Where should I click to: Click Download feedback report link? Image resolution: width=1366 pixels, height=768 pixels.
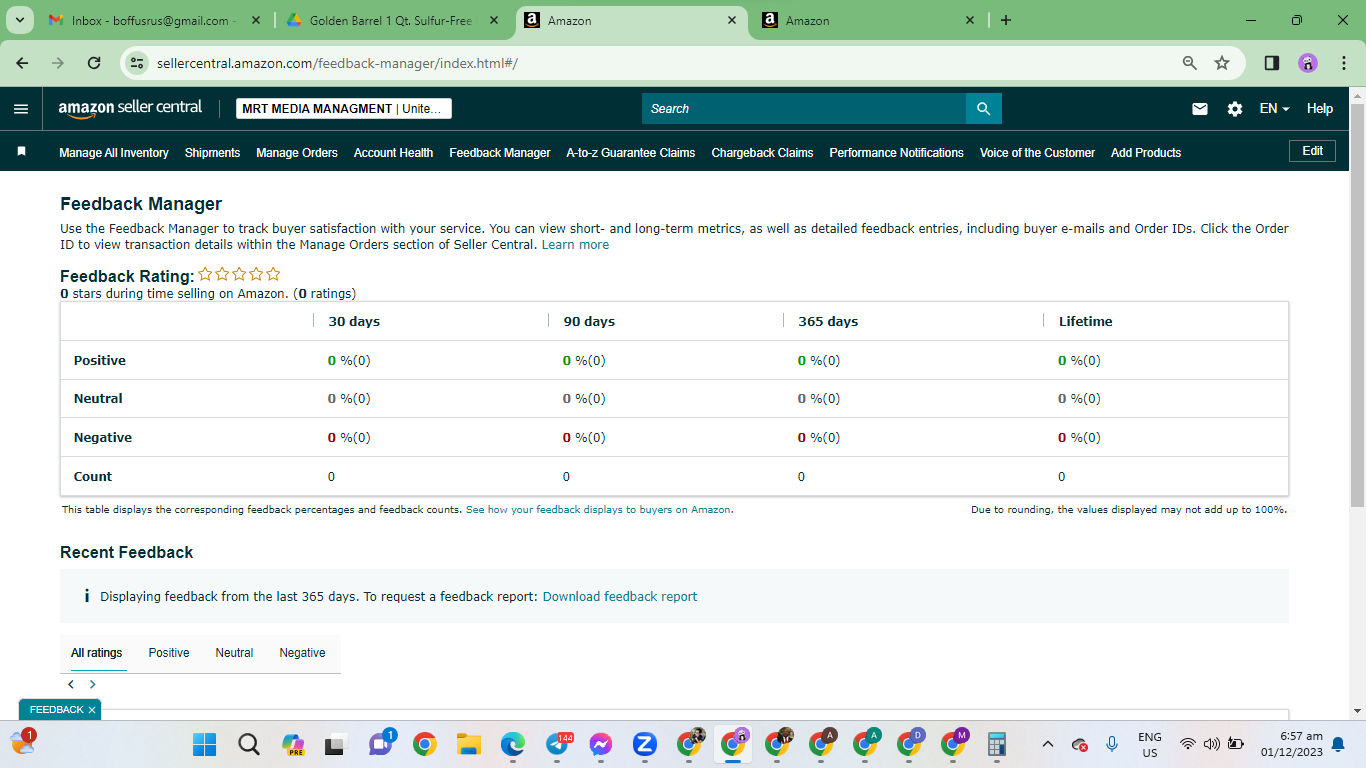click(x=620, y=597)
